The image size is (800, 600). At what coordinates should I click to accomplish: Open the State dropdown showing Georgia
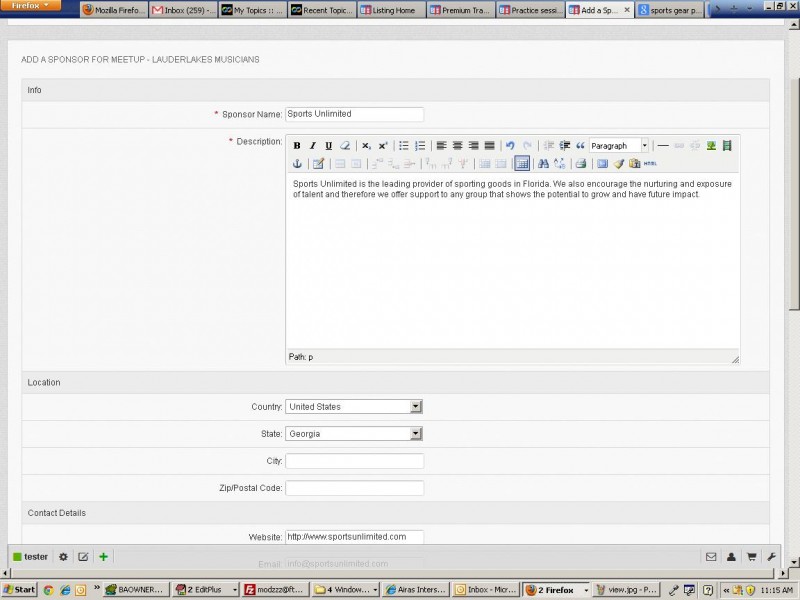point(354,434)
